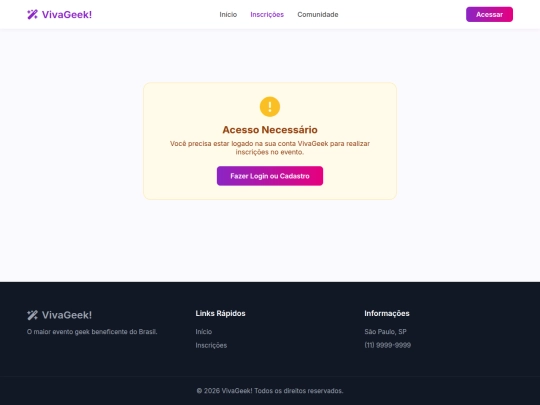Click the yellow exclamation warning icon

(270, 107)
